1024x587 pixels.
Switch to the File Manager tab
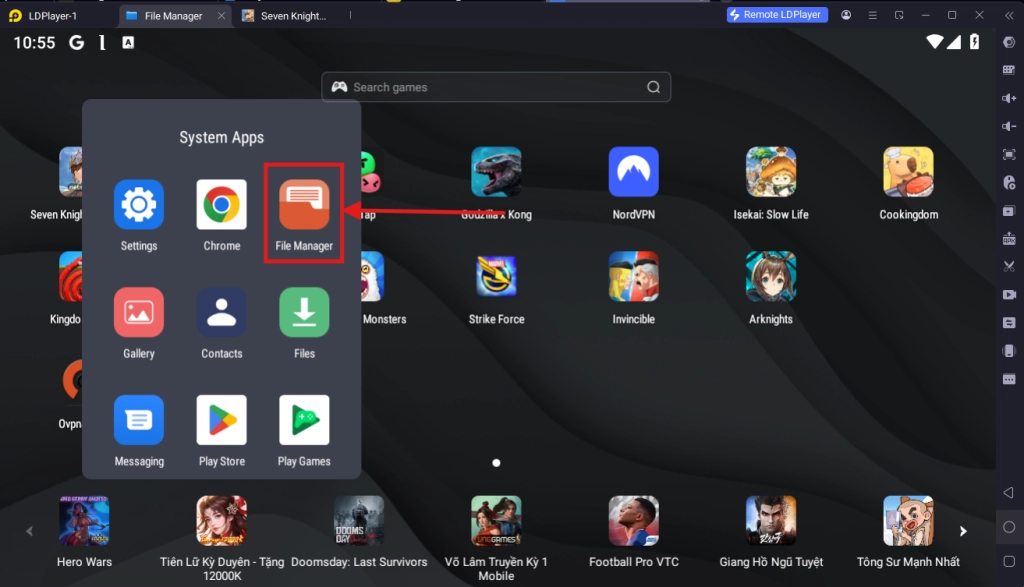coord(173,16)
